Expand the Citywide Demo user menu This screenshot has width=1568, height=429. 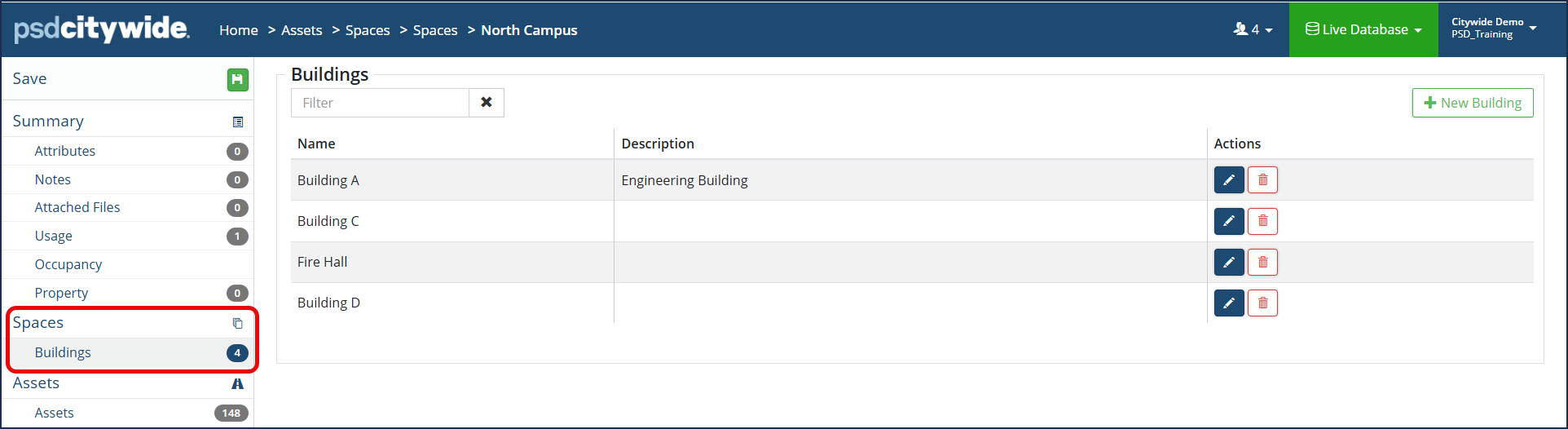tap(1494, 29)
